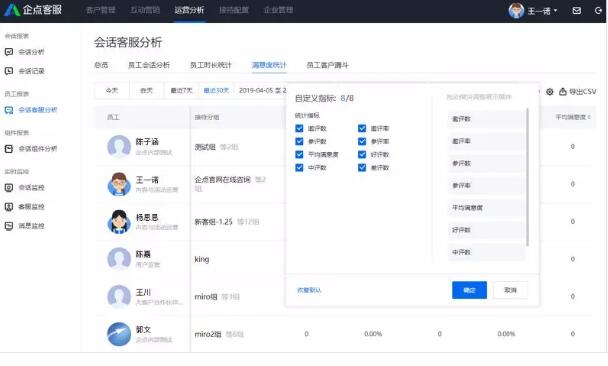Click the 导出CSV export icon
Viewport: 608px width, 366px height.
tap(563, 92)
